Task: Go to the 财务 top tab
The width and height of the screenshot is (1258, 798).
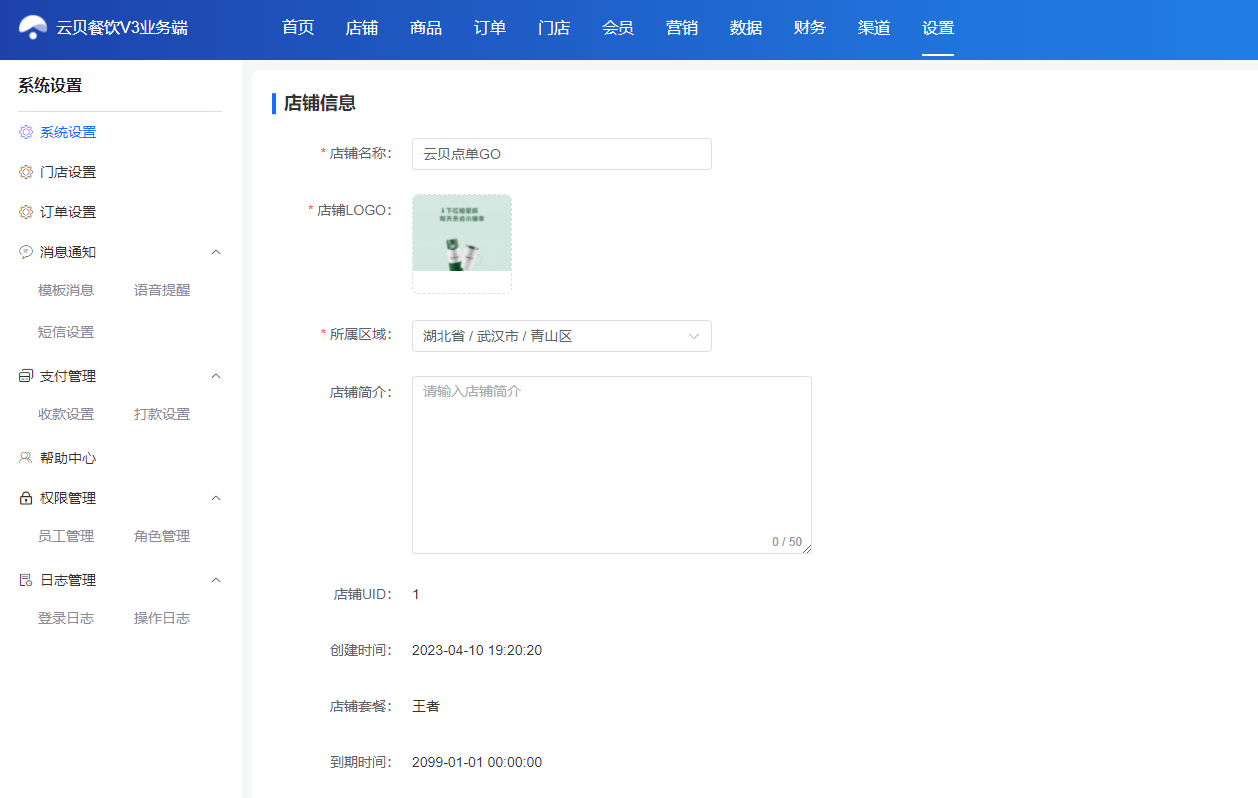Action: 810,28
